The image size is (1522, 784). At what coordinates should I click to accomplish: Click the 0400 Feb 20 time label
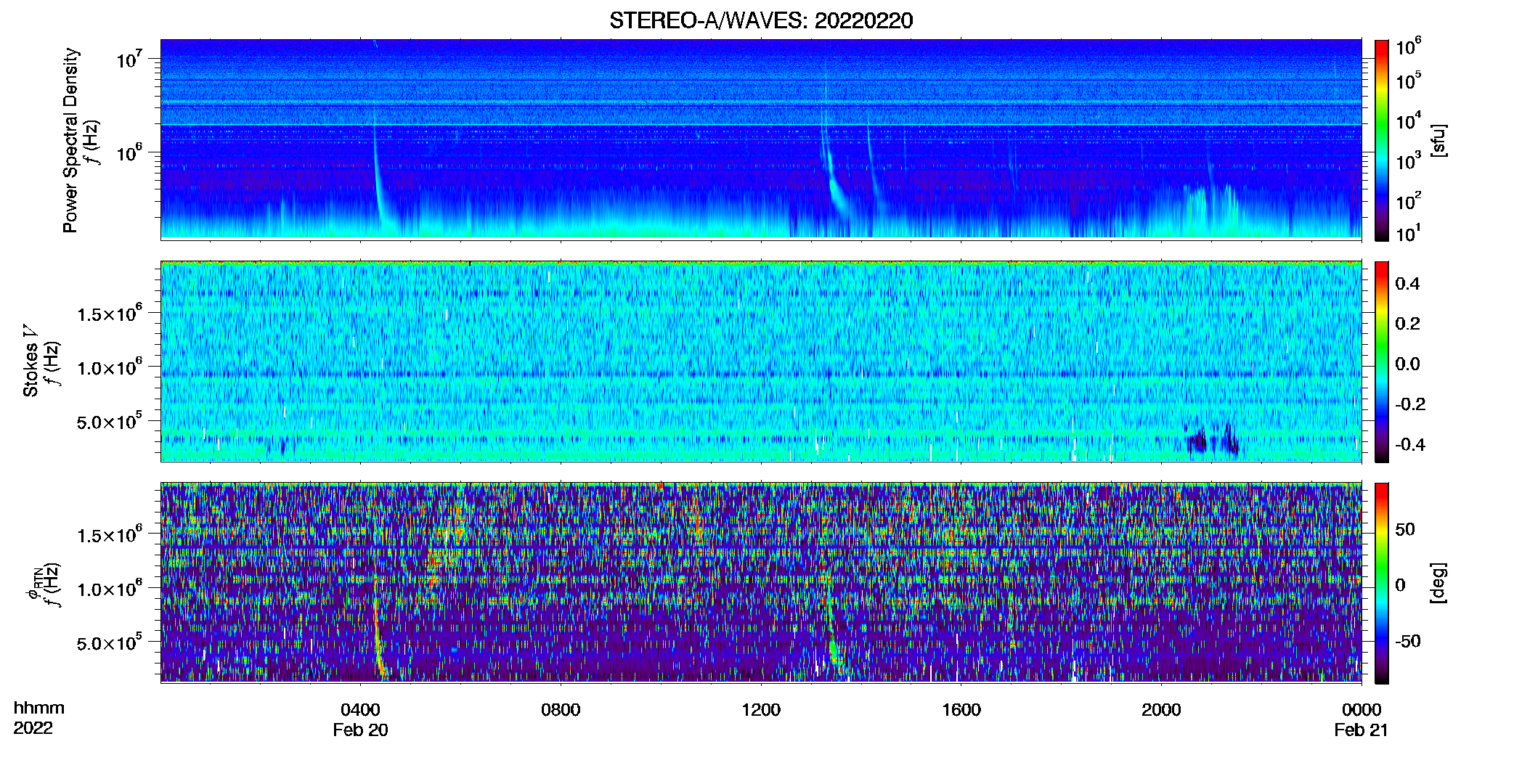pos(360,719)
